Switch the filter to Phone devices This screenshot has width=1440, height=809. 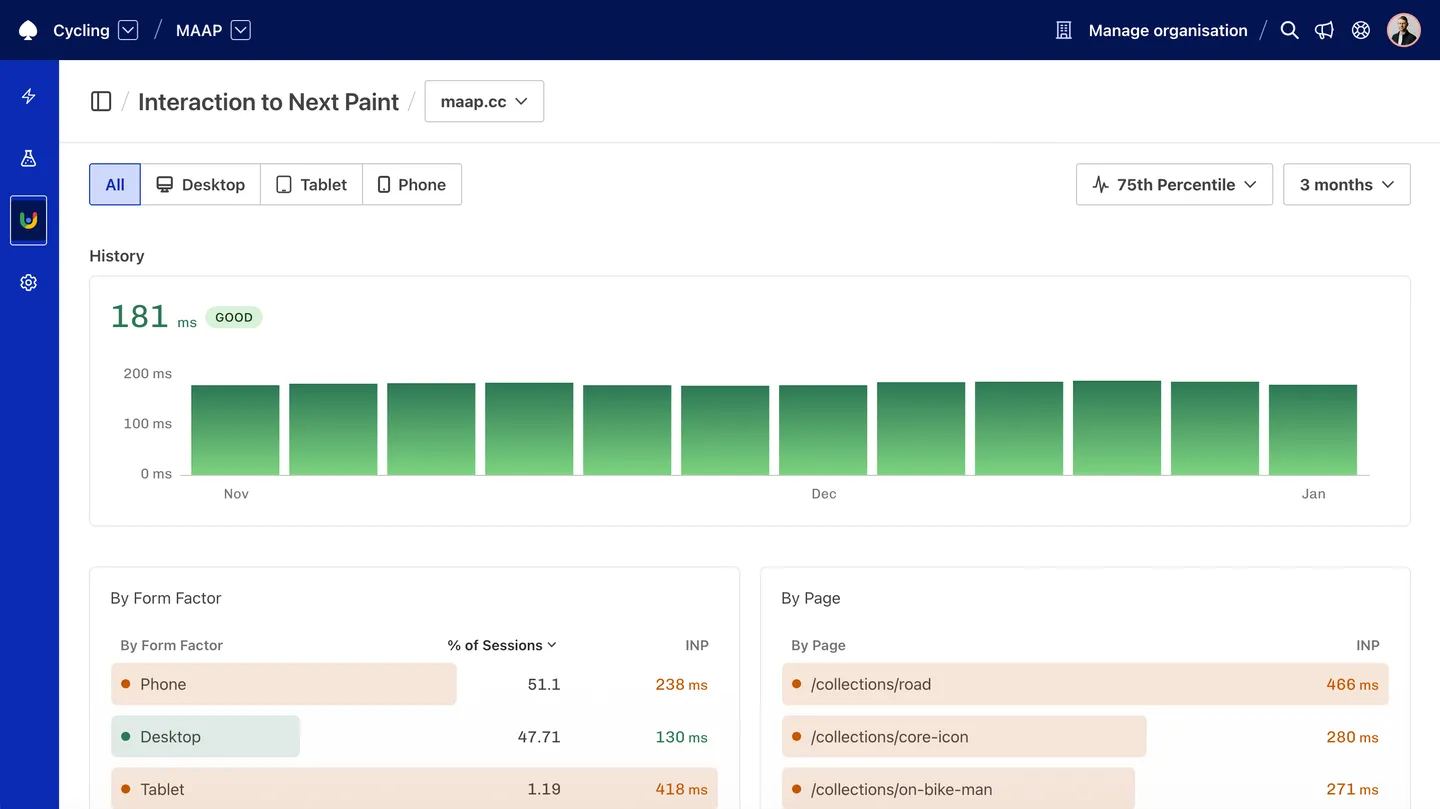[x=412, y=184]
